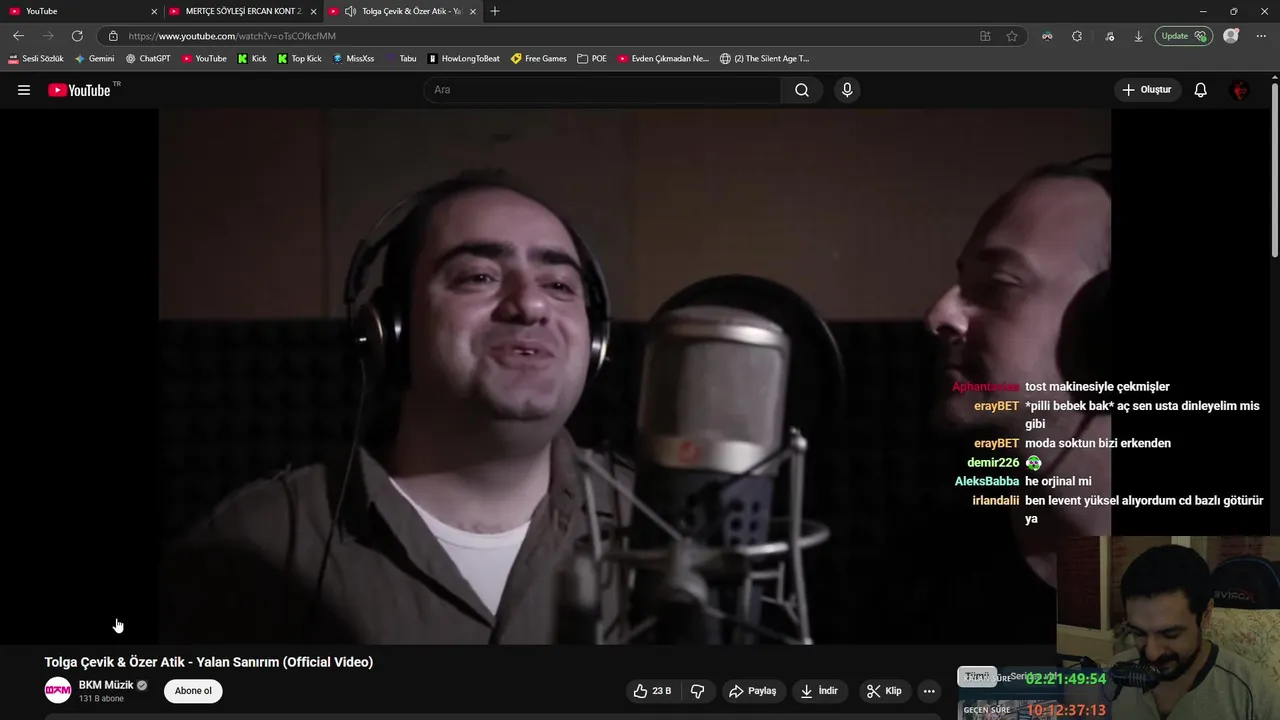Open HowLongToBeat bookmark
1280x720 pixels.
click(463, 59)
